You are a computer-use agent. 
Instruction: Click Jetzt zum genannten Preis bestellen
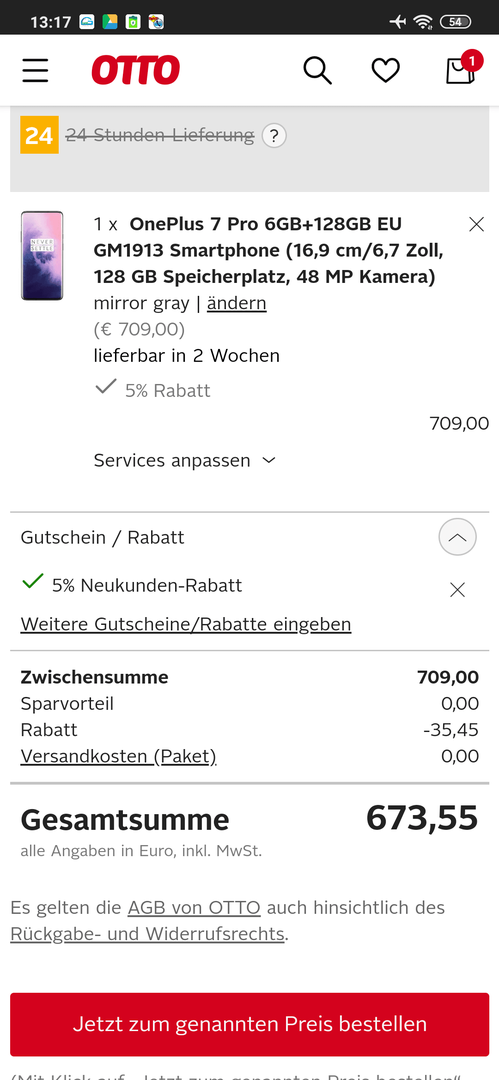tap(250, 1024)
